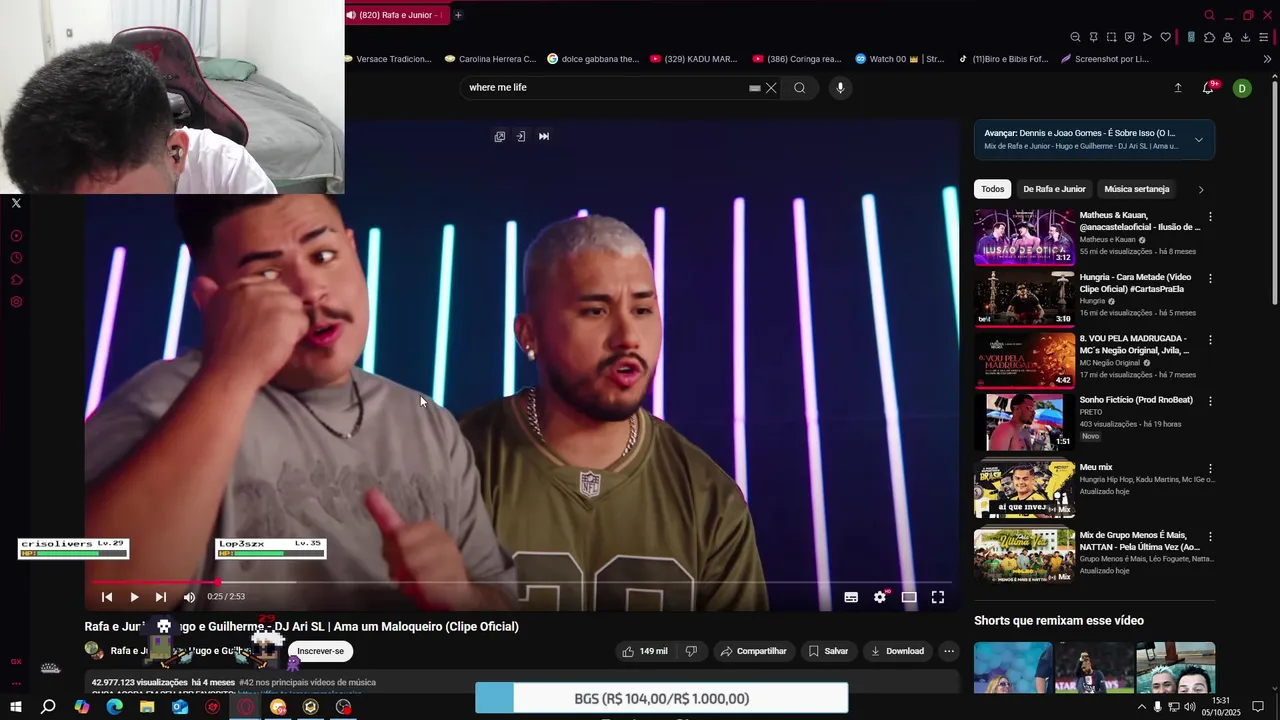
Task: Select the Todos filter chip
Action: (x=993, y=189)
